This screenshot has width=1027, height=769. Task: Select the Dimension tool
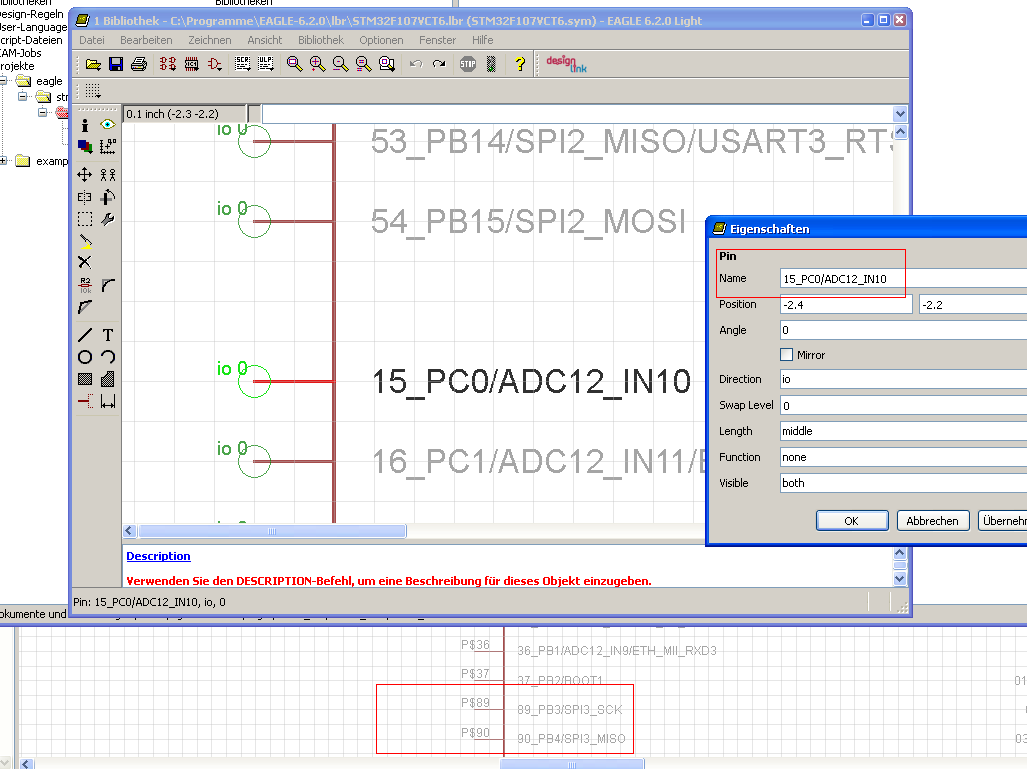click(x=108, y=401)
